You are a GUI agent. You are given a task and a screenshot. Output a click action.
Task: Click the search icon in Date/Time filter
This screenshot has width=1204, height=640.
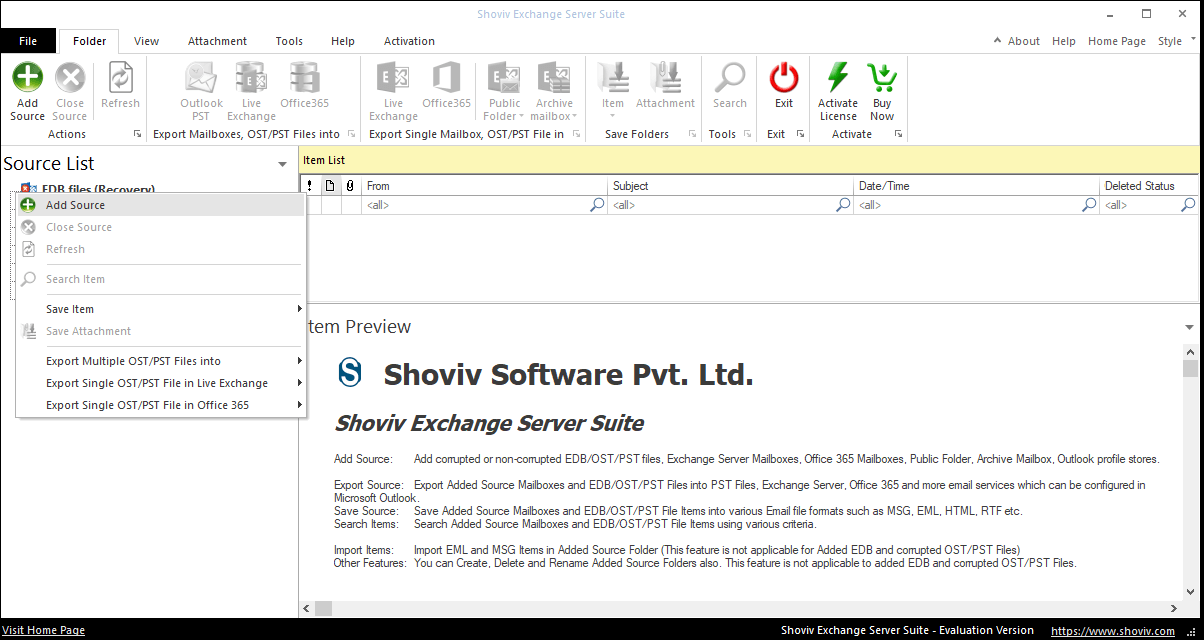[1089, 205]
